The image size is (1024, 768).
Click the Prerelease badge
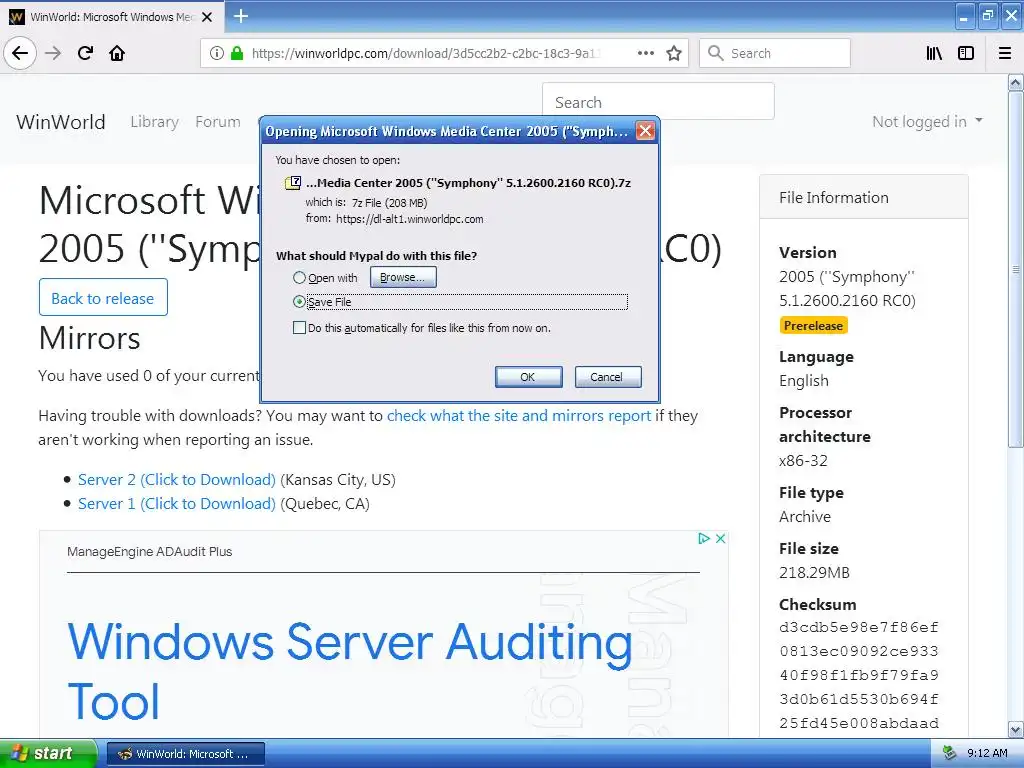[x=813, y=325]
